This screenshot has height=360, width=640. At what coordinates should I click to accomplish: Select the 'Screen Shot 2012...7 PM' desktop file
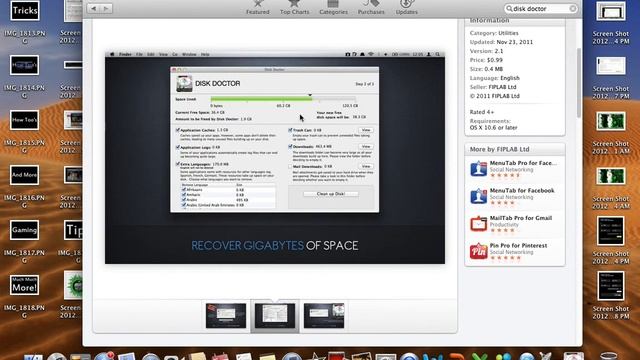[611, 66]
